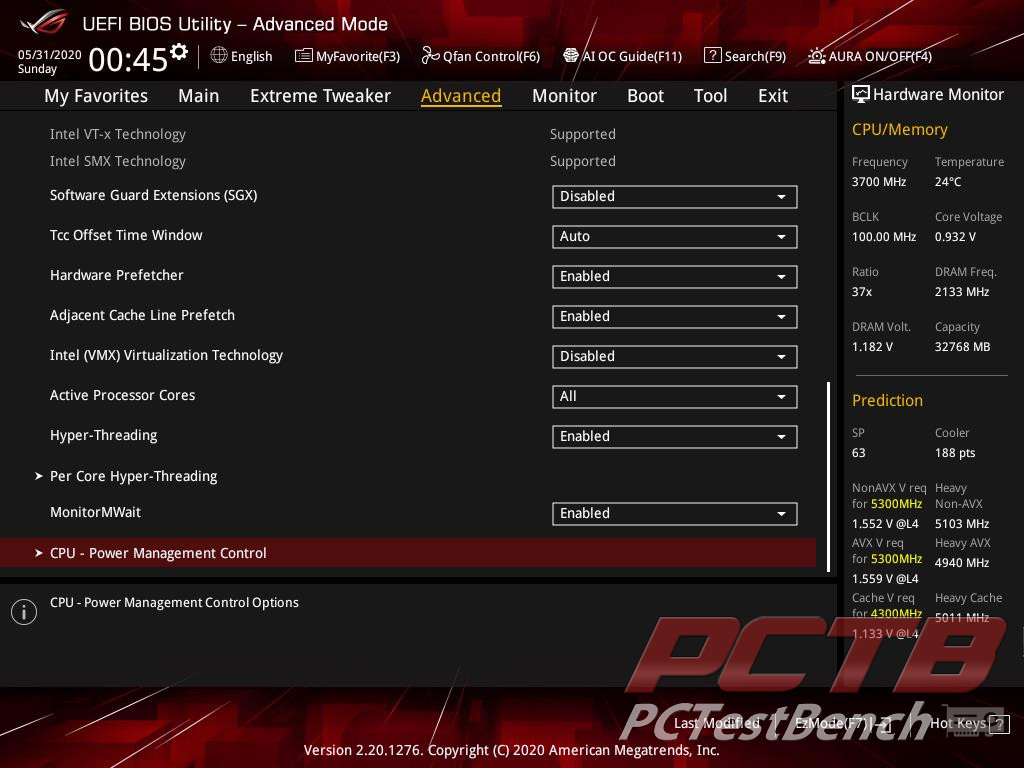The height and width of the screenshot is (768, 1024).
Task: Expand Per Core Hyper-Threading submenu
Action: [133, 476]
